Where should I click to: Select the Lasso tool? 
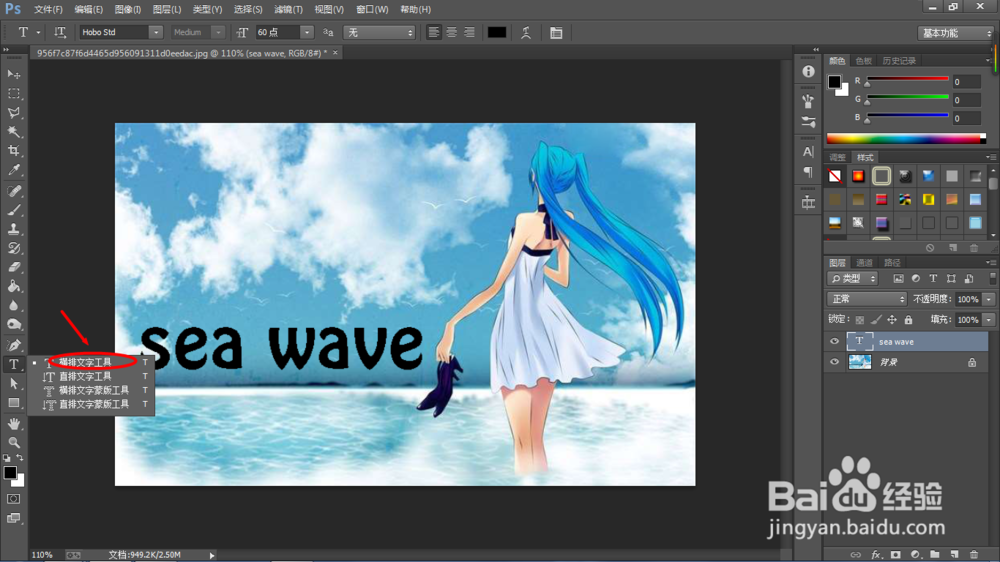click(13, 113)
